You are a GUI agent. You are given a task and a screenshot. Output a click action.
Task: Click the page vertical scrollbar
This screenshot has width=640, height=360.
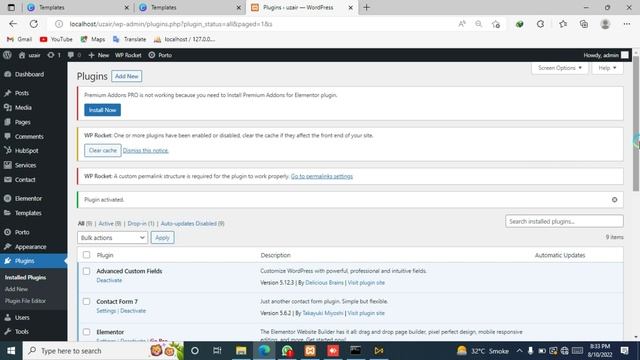click(636, 123)
